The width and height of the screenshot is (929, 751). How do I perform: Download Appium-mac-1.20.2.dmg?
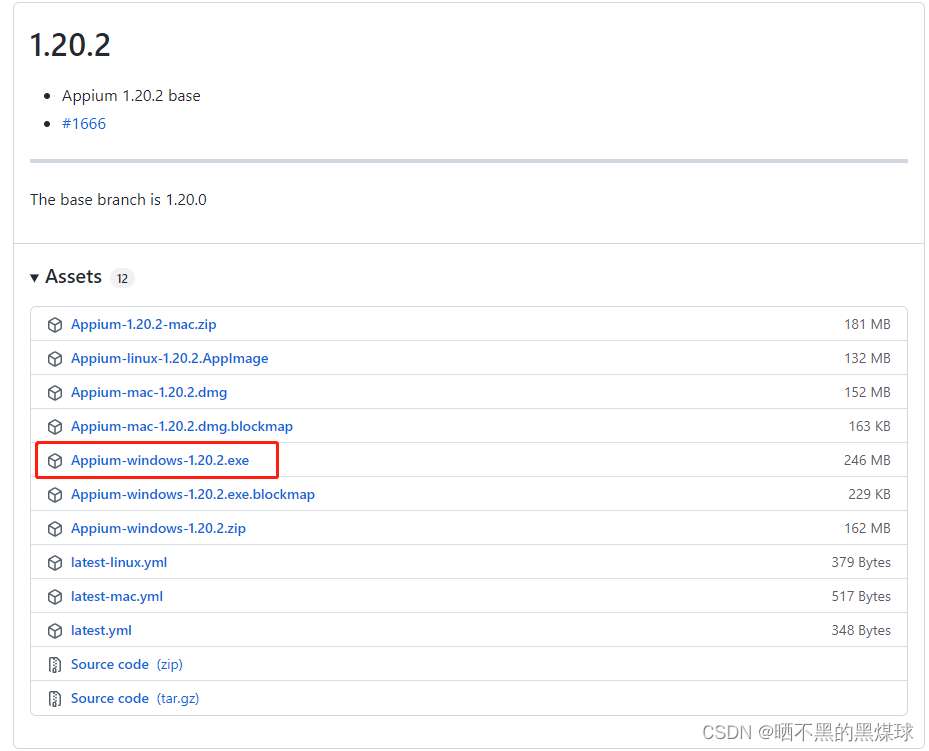click(149, 393)
